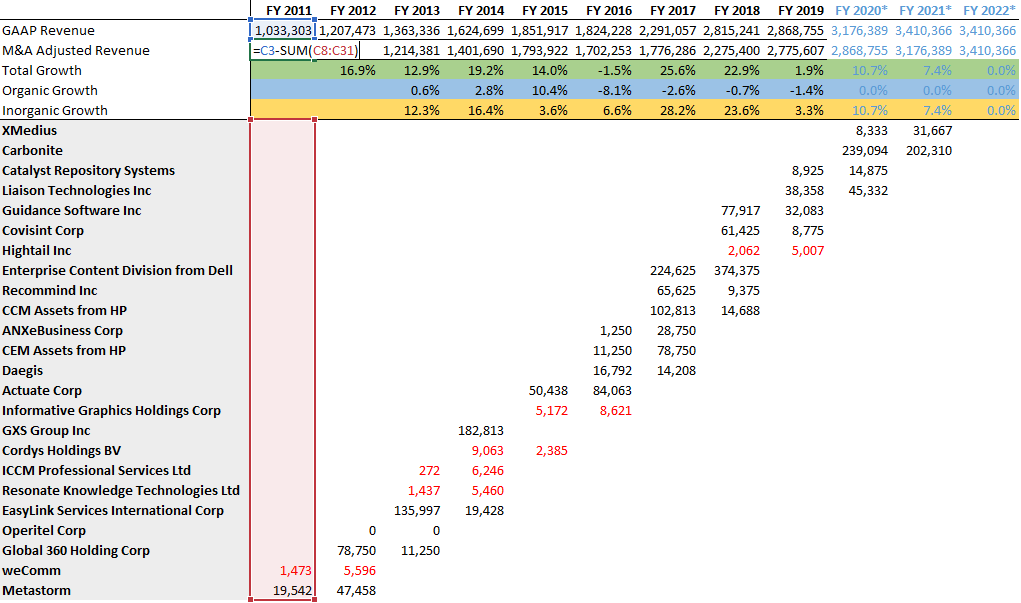The width and height of the screenshot is (1021, 603).
Task: Click Organic Growth cell -8.1%
Action: [x=615, y=91]
